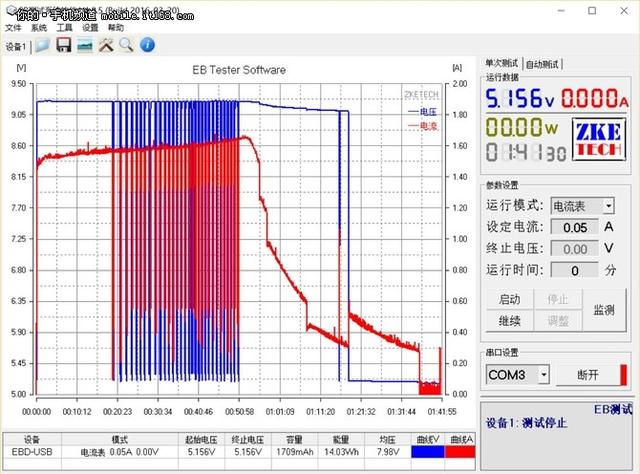Image resolution: width=640 pixels, height=474 pixels.
Task: Open the blue info about icon
Action: 147,46
